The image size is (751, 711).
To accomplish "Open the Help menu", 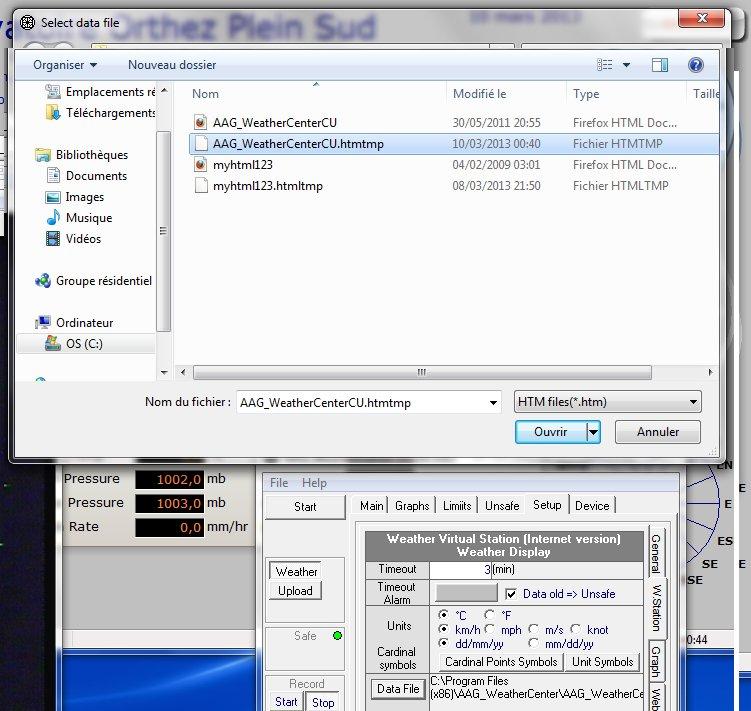I will 314,483.
